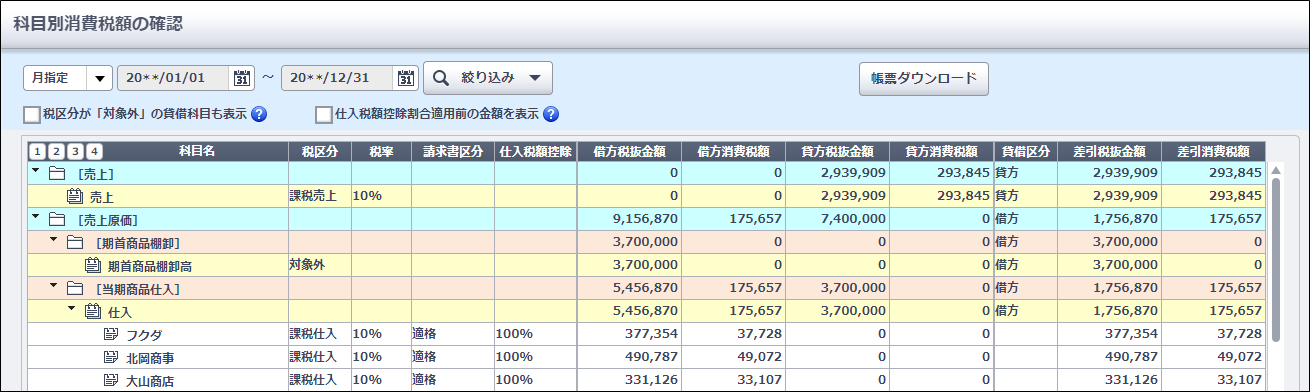The image size is (1310, 392).
Task: Click the 借方税抜金額 column header
Action: pyautogui.click(x=629, y=152)
